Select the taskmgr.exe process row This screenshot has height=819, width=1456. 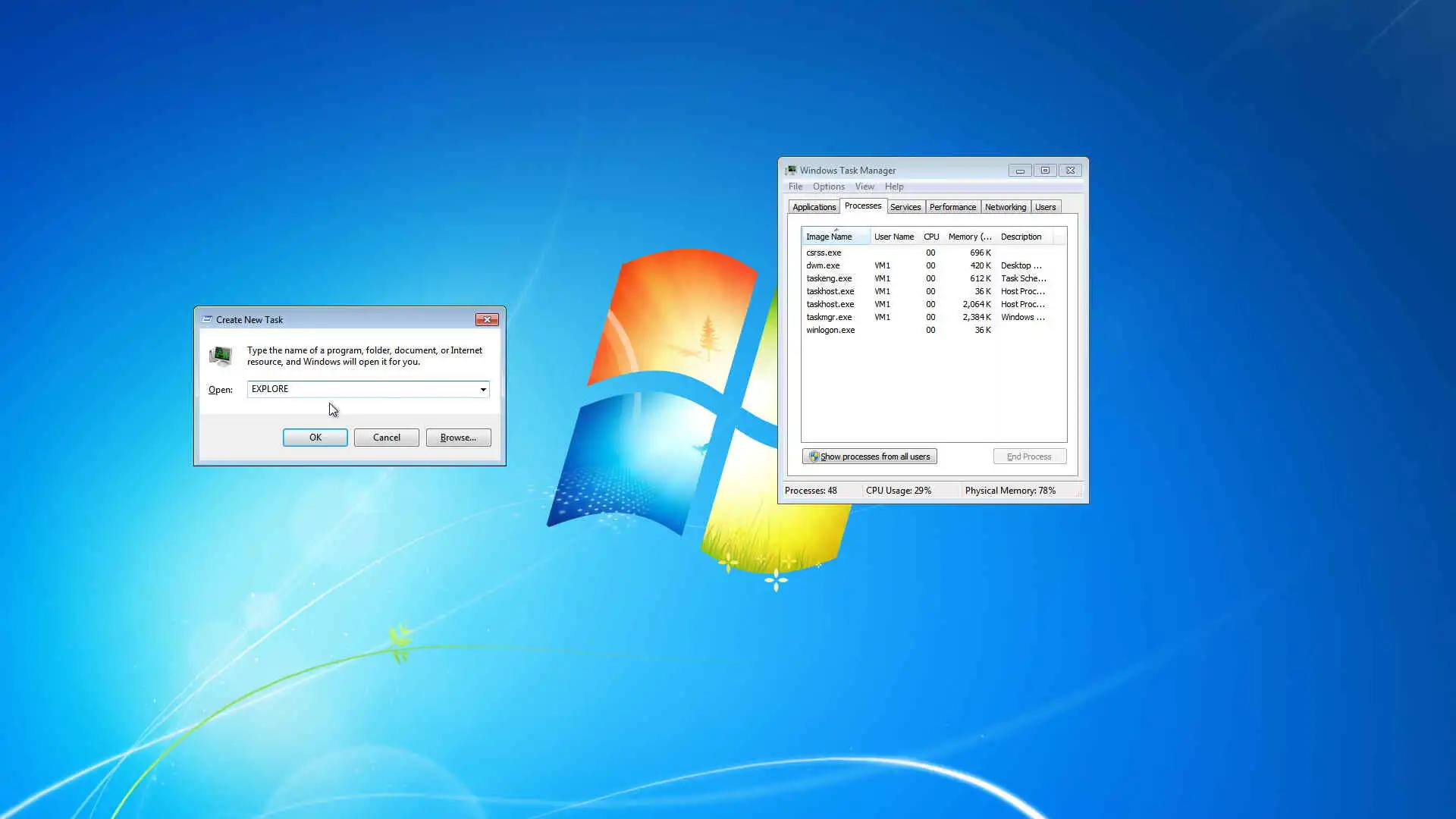829,317
